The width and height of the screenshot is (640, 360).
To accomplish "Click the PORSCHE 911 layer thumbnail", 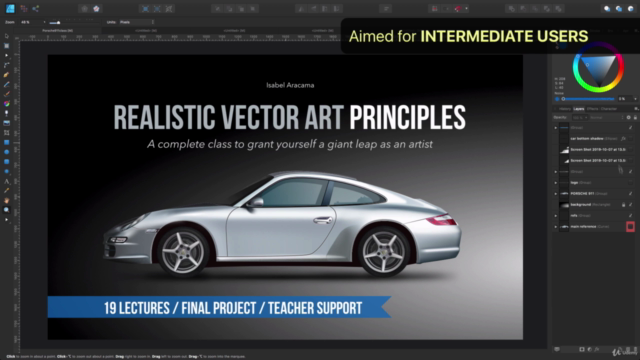I will pos(564,193).
